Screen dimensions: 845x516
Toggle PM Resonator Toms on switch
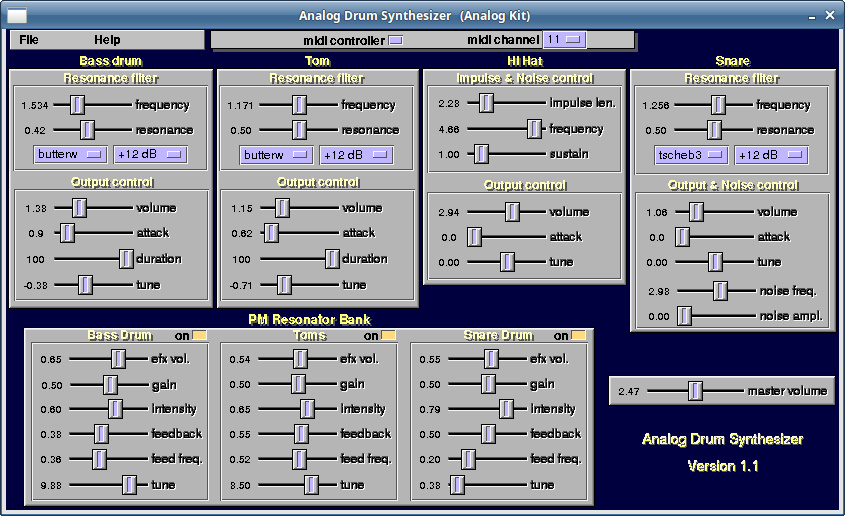388,336
